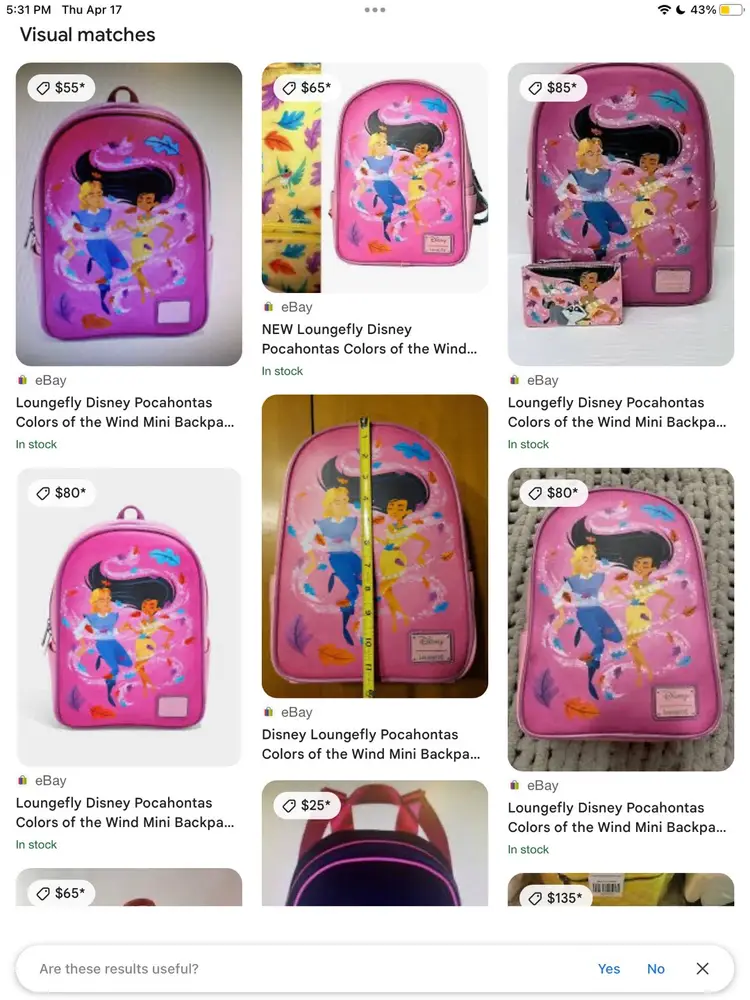Viewport: 750px width, 1000px height.
Task: Dismiss the results feedback bar
Action: (702, 968)
